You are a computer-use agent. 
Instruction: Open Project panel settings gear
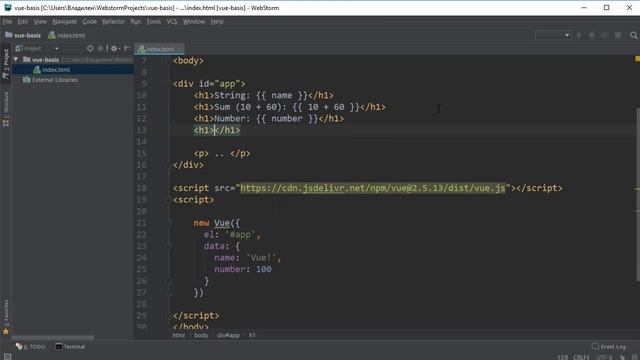click(115, 49)
